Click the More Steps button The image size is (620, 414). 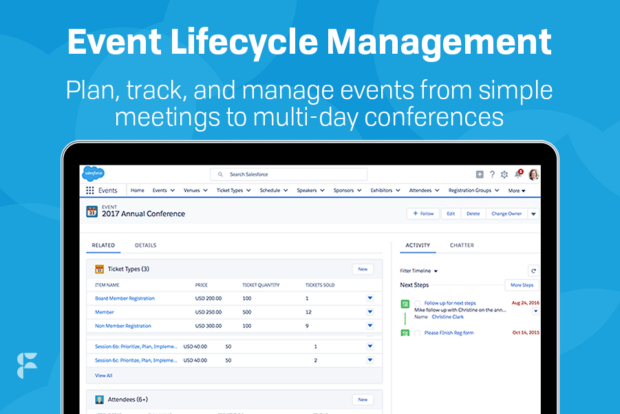pos(522,285)
